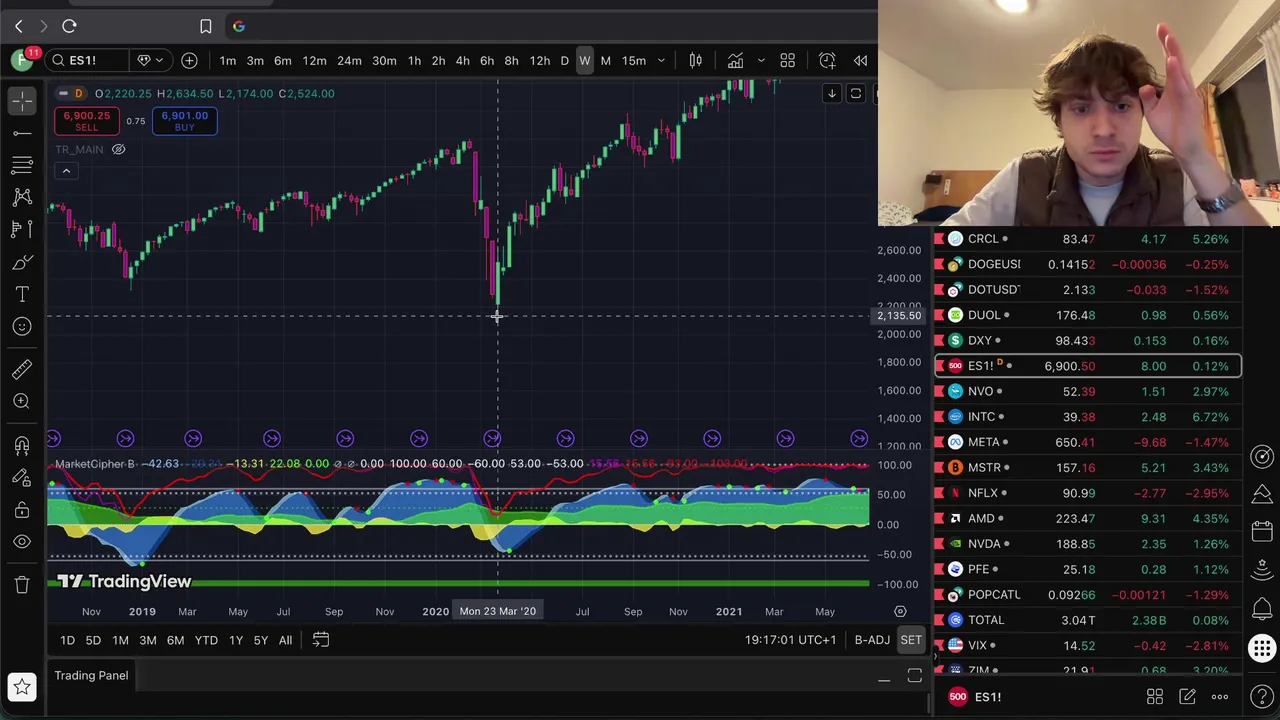Viewport: 1280px width, 720px height.
Task: Click the add symbol plus icon
Action: [189, 60]
